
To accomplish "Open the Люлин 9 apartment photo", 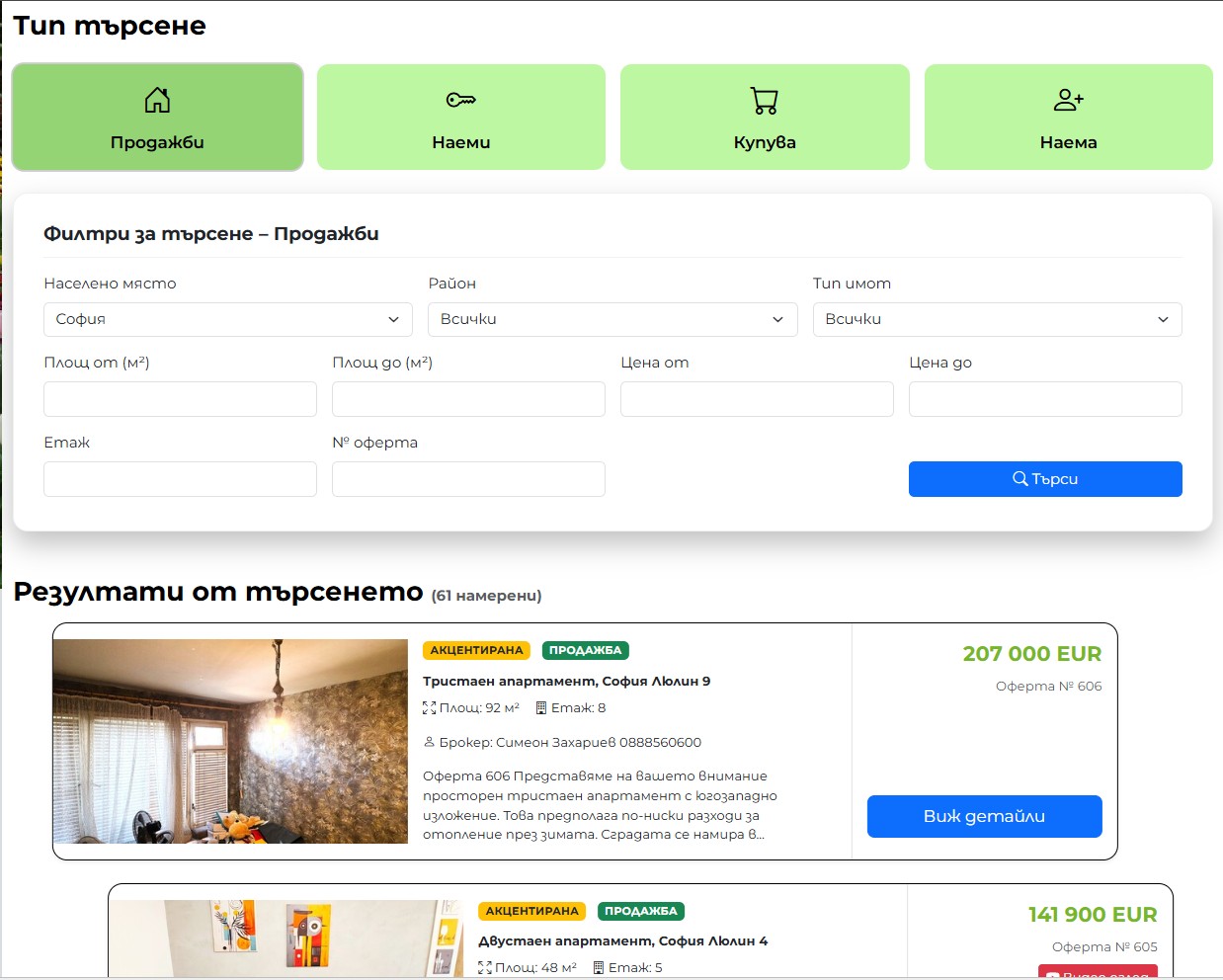I will [x=230, y=741].
